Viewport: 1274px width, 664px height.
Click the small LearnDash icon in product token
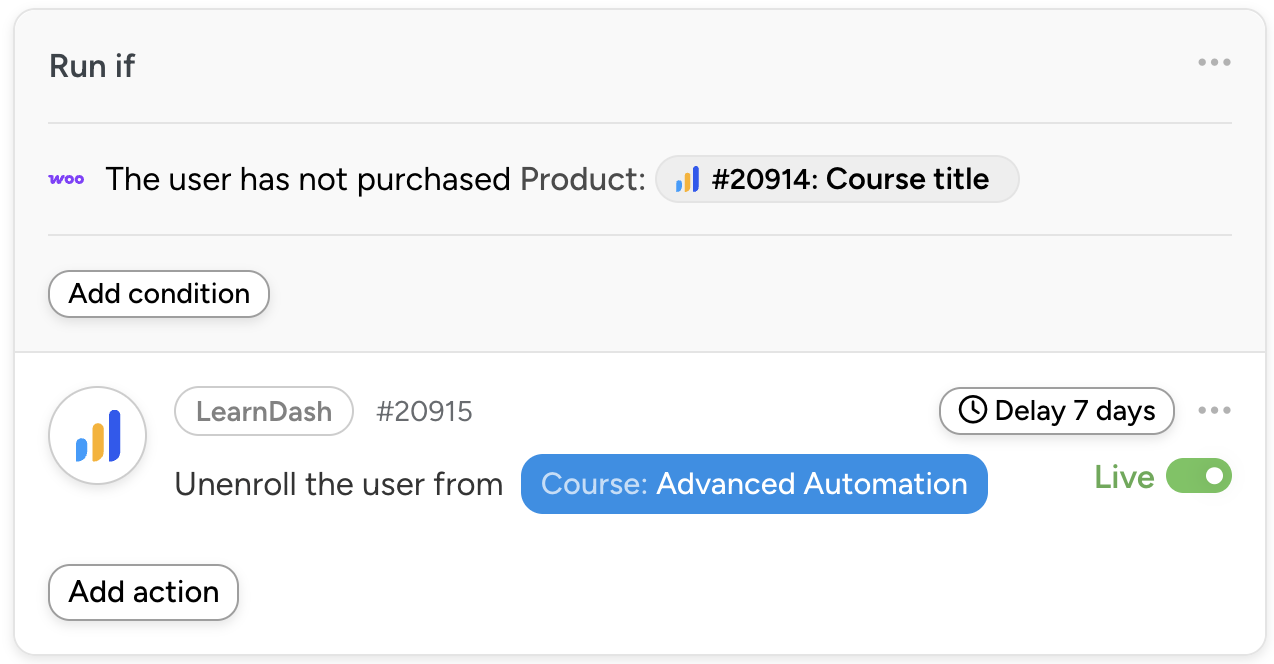click(x=687, y=180)
